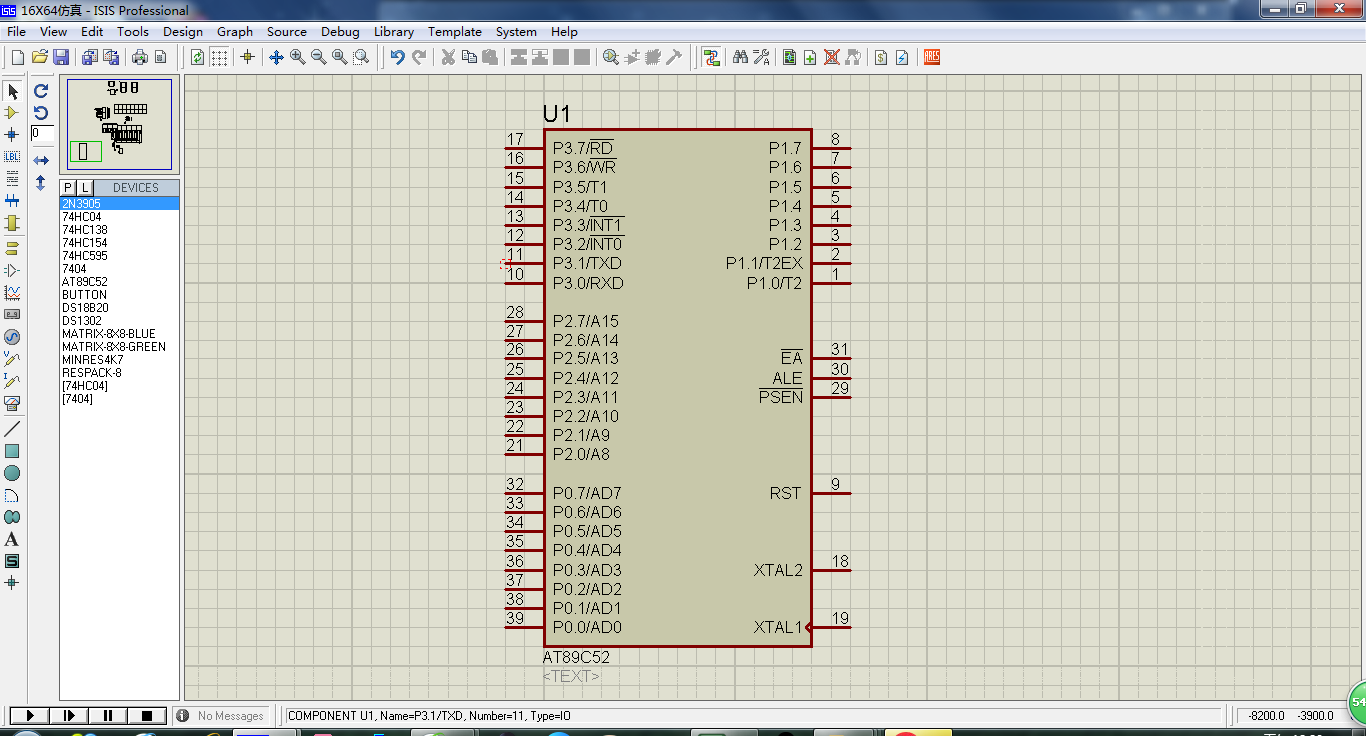Rotate the part anti-clockwise

[x=41, y=112]
